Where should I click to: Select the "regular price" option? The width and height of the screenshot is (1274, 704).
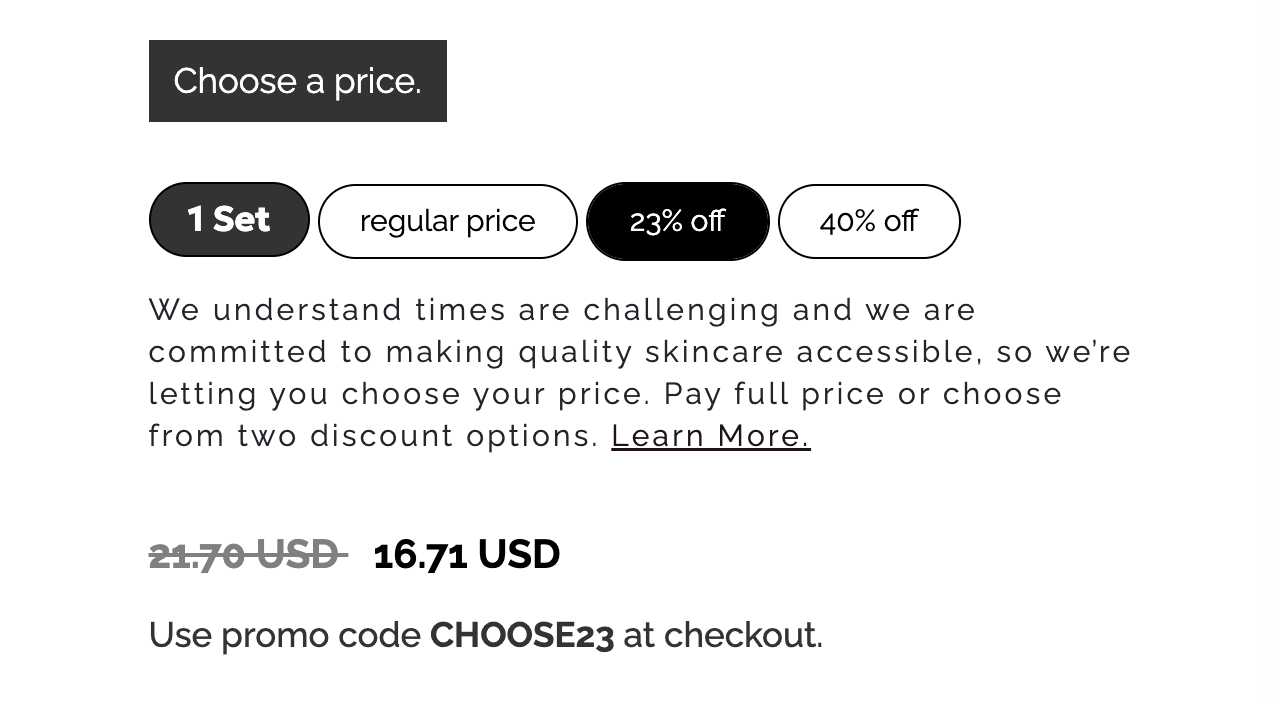tap(447, 221)
